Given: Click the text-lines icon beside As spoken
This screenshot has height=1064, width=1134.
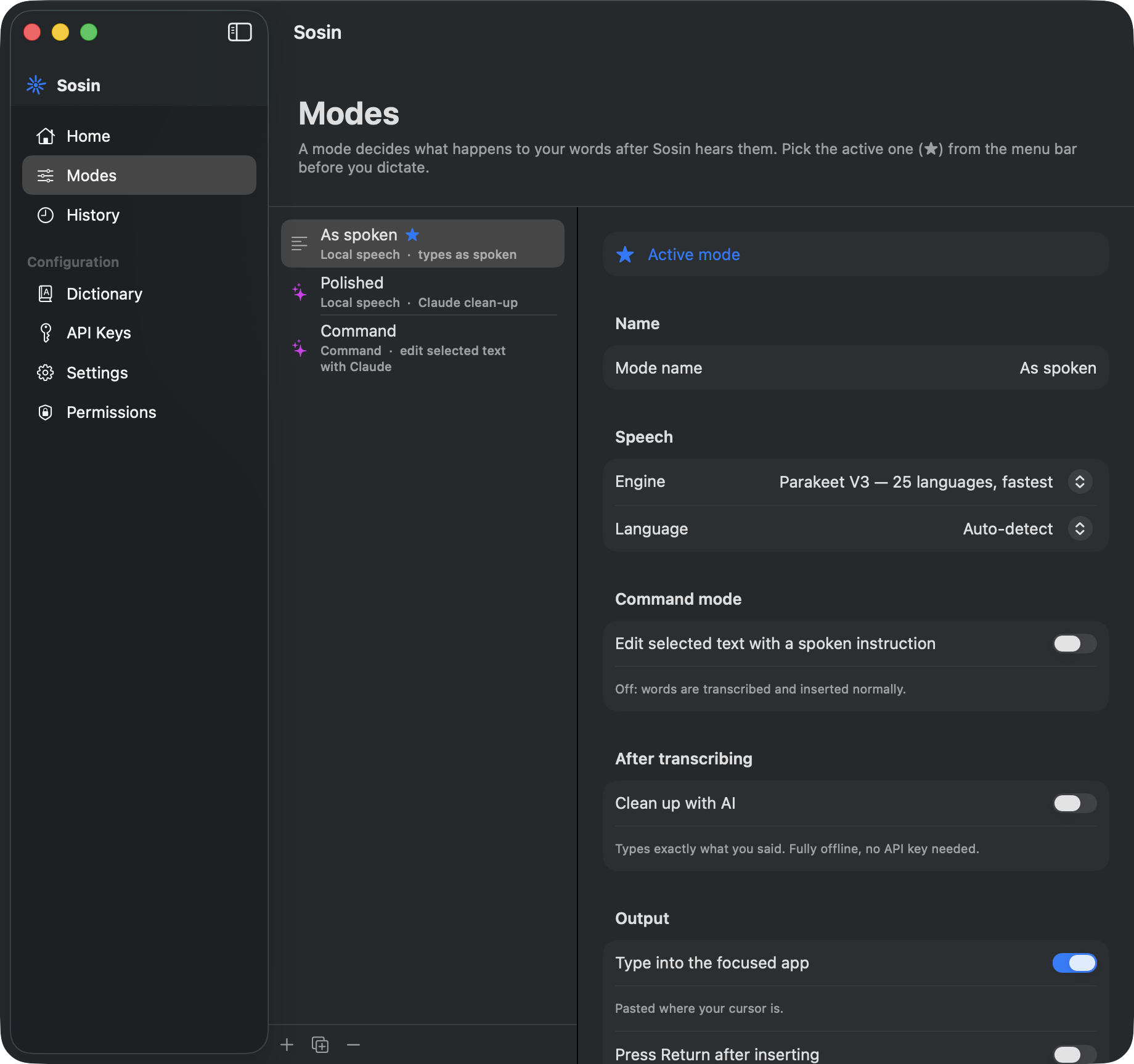Looking at the screenshot, I should pyautogui.click(x=300, y=243).
